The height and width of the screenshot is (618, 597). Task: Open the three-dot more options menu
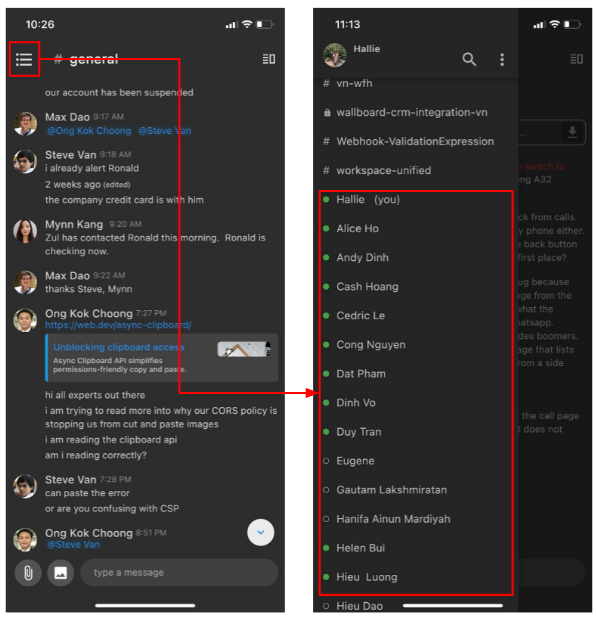pos(502,60)
